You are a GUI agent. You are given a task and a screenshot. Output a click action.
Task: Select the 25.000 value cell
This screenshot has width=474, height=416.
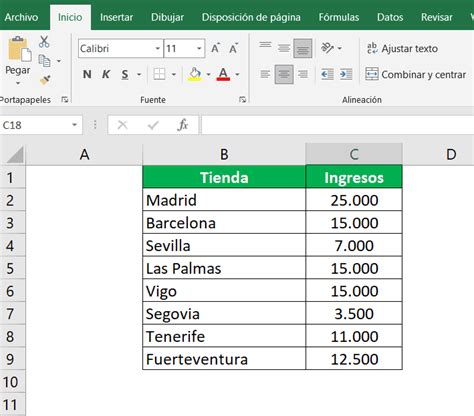pos(354,200)
